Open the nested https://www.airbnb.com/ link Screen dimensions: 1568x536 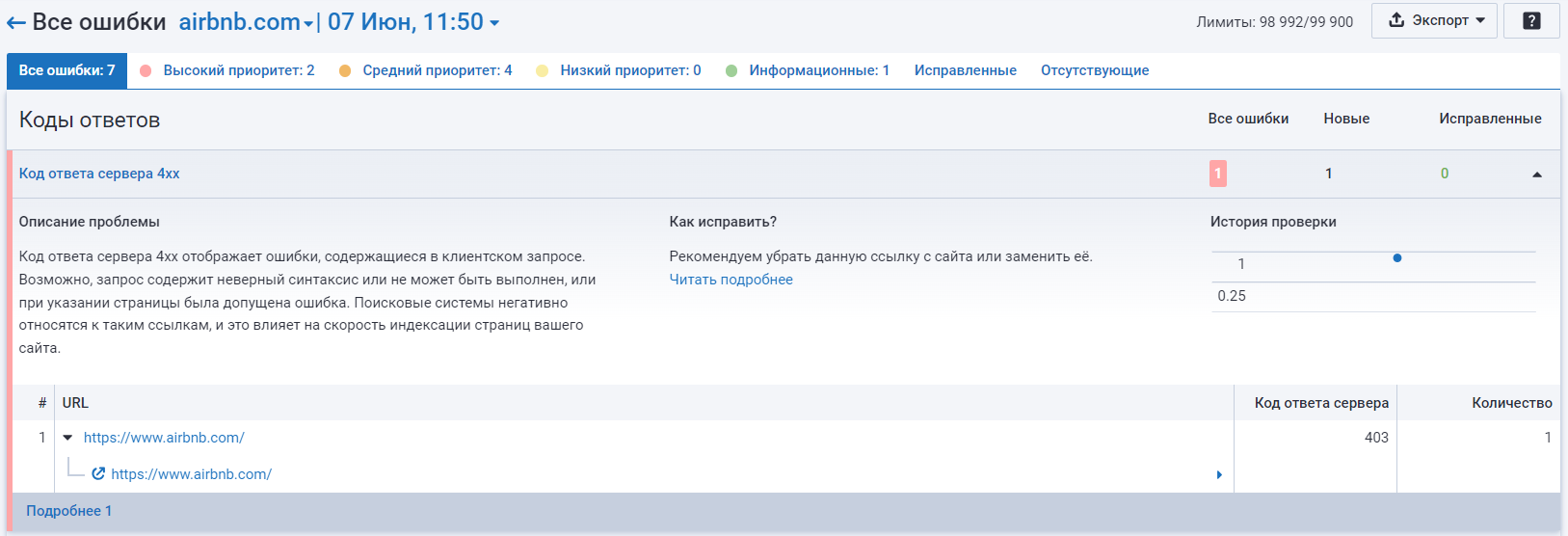coord(191,474)
